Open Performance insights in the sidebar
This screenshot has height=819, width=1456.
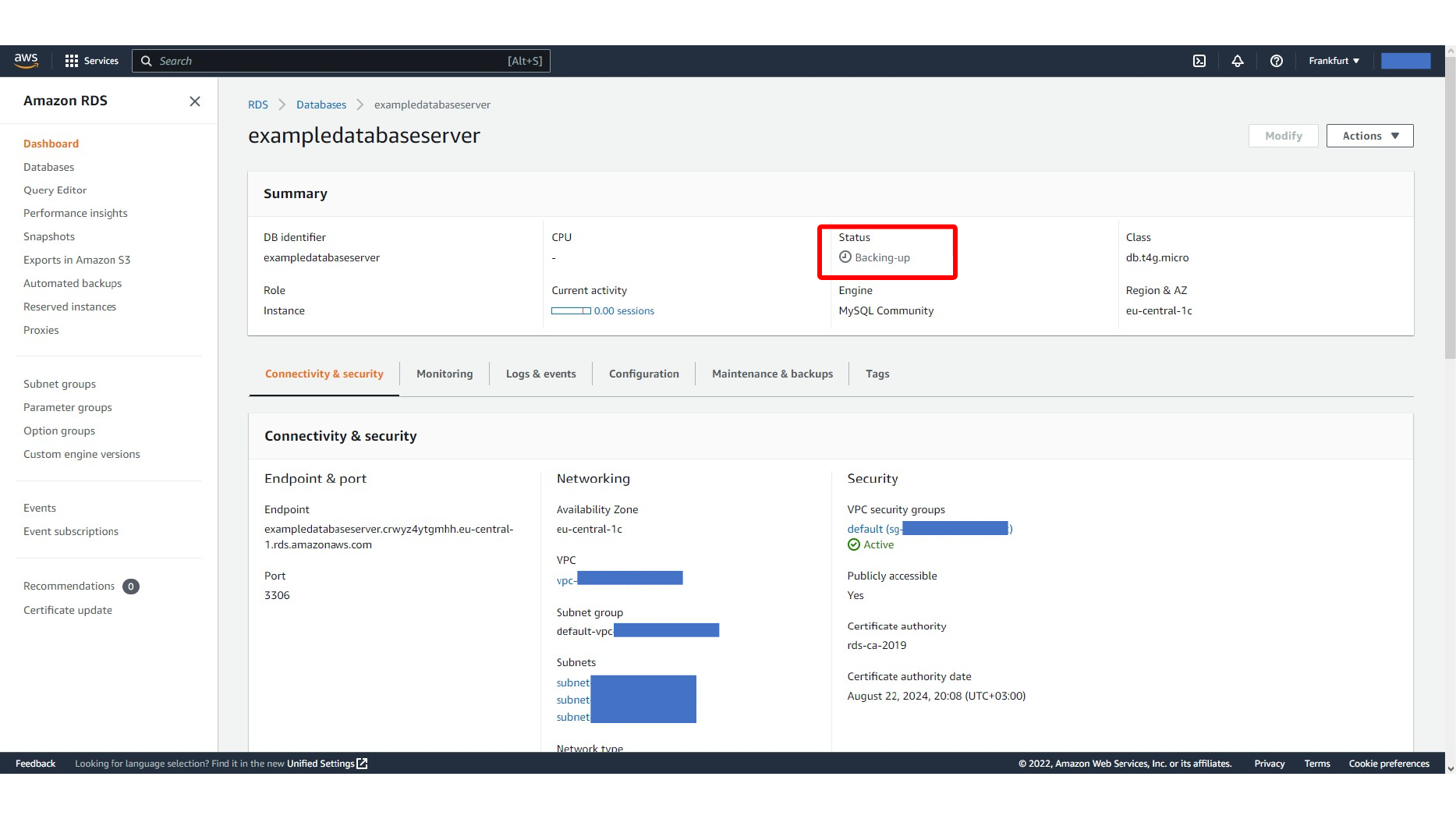pyautogui.click(x=76, y=214)
